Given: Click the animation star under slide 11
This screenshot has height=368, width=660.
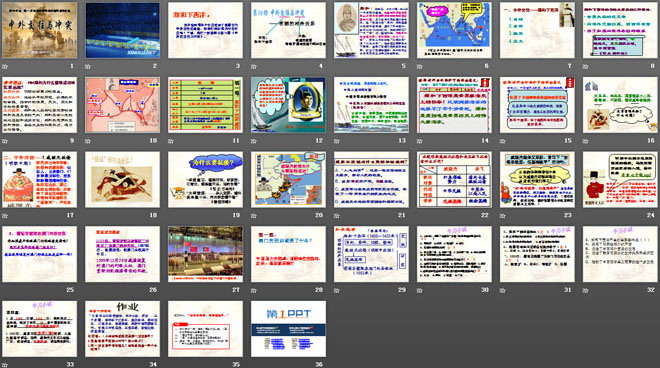Looking at the screenshot, I should tap(170, 141).
